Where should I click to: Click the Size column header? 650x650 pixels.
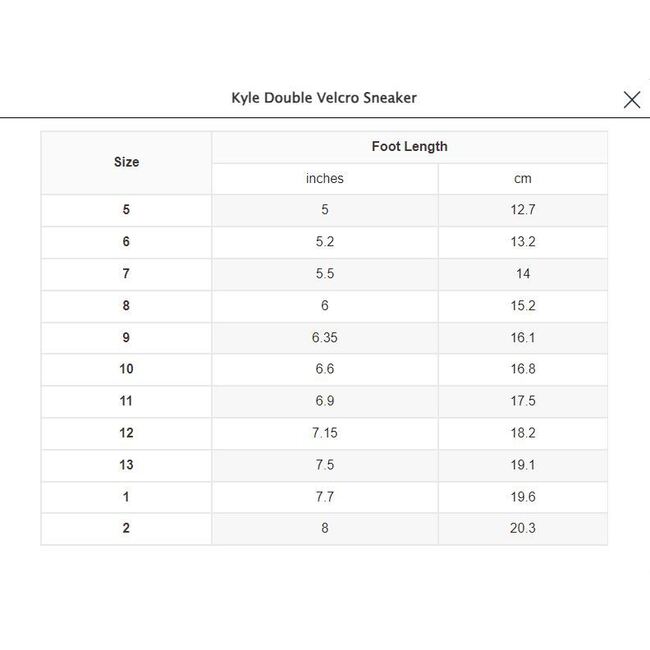point(126,162)
